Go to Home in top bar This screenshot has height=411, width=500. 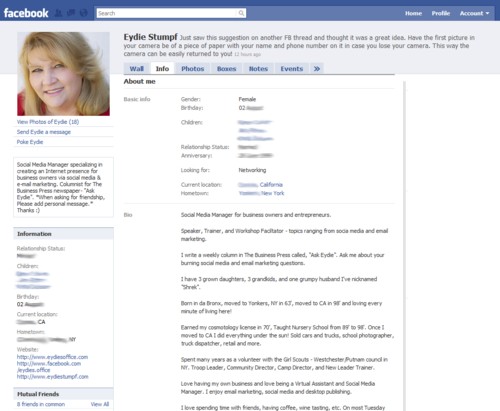pos(413,13)
